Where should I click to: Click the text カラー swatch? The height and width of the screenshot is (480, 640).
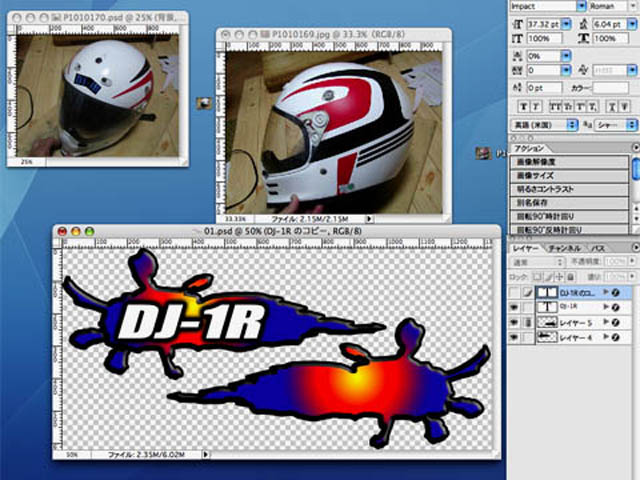[611, 87]
